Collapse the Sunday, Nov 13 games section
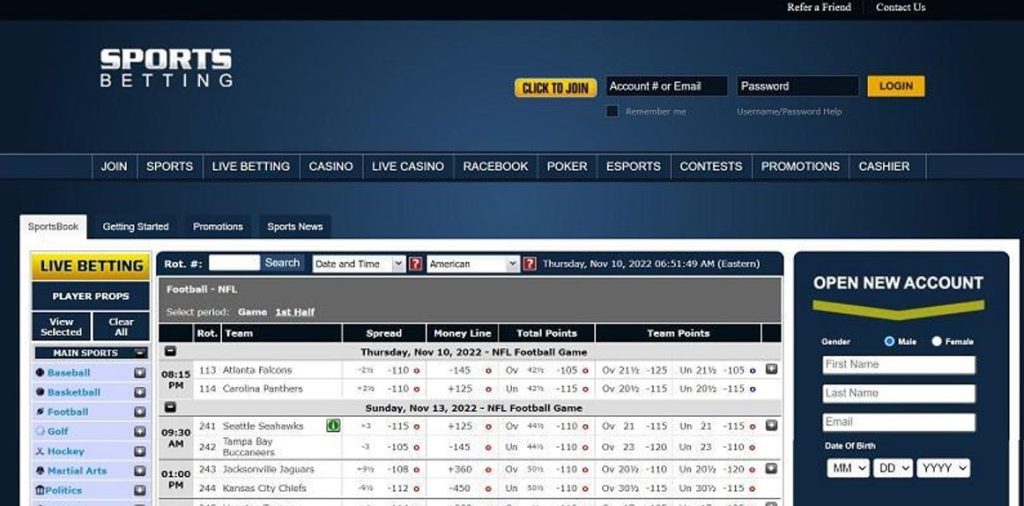This screenshot has height=506, width=1024. [170, 407]
